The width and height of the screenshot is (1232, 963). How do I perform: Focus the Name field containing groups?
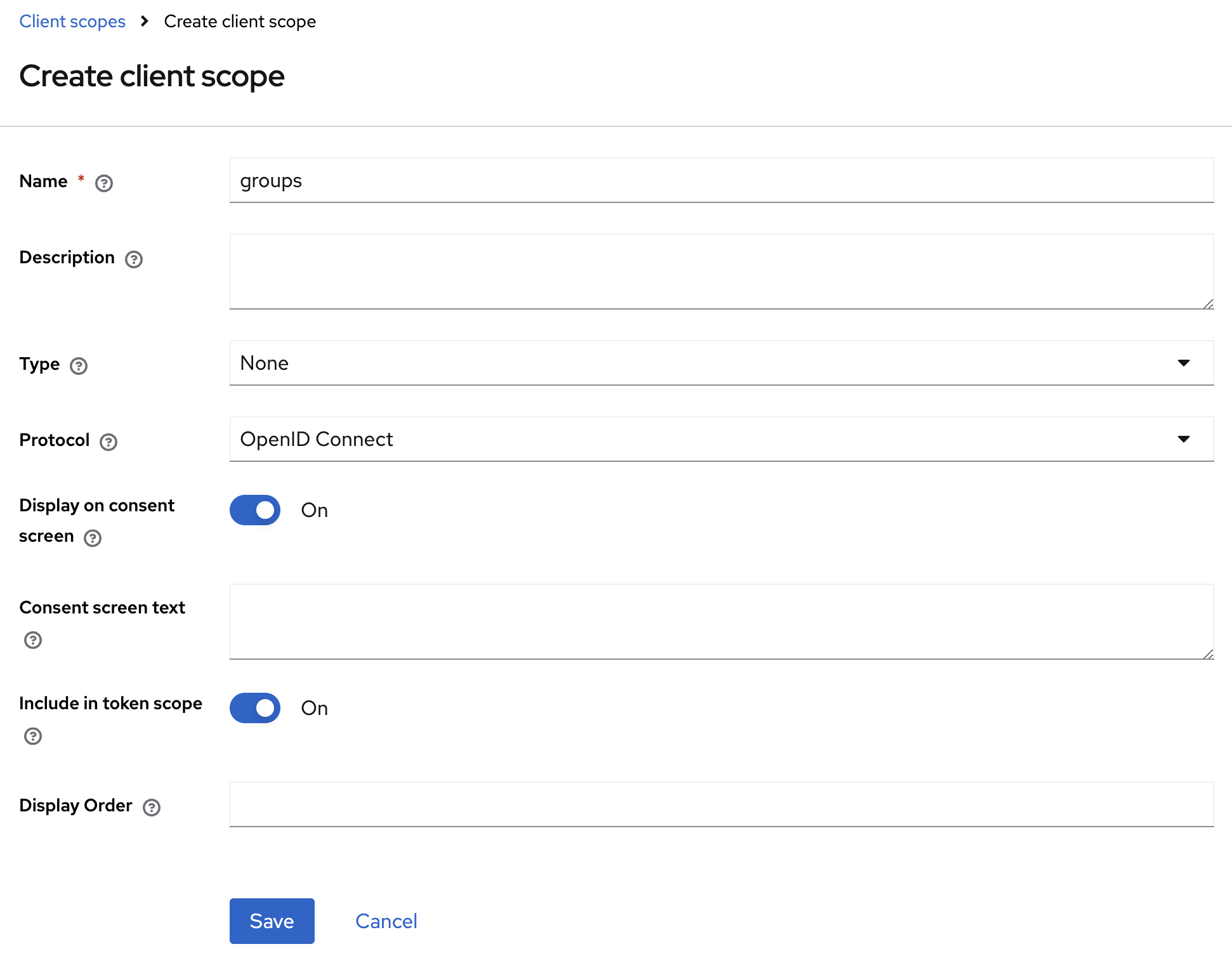721,180
